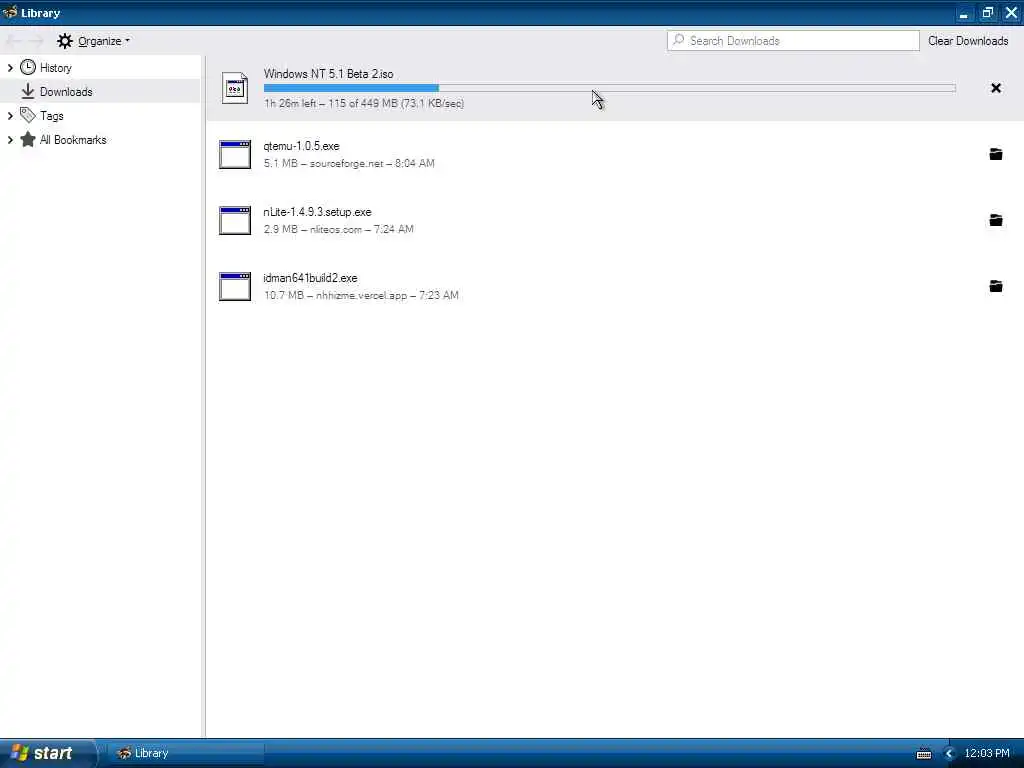Open the Windows Start menu

click(46, 754)
